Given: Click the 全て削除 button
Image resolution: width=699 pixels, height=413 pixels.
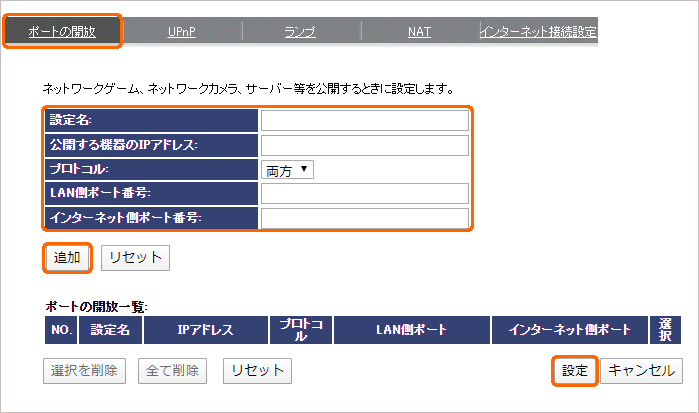Looking at the screenshot, I should click(171, 371).
